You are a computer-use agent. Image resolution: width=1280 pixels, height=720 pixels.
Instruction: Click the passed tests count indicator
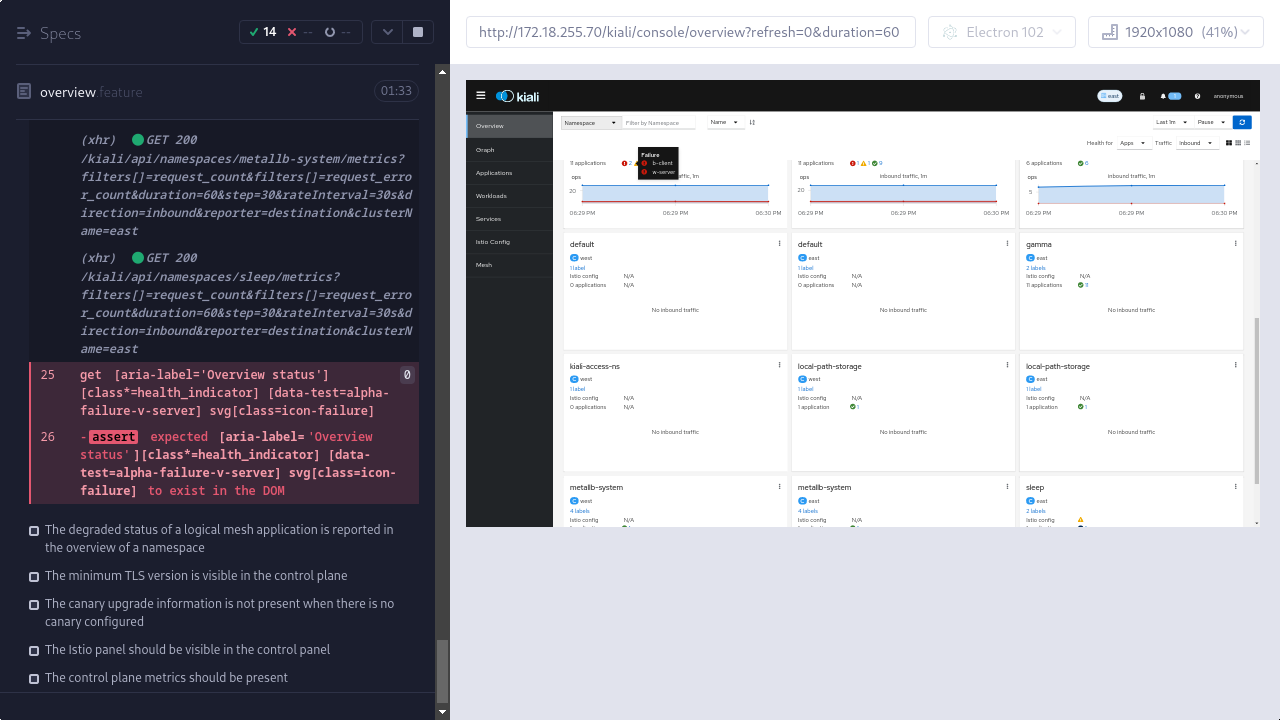pos(262,32)
